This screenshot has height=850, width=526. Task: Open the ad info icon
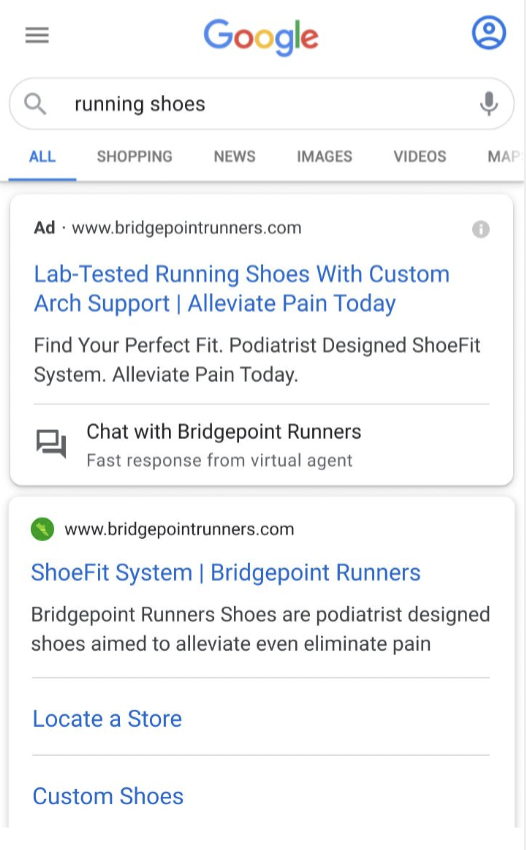480,229
